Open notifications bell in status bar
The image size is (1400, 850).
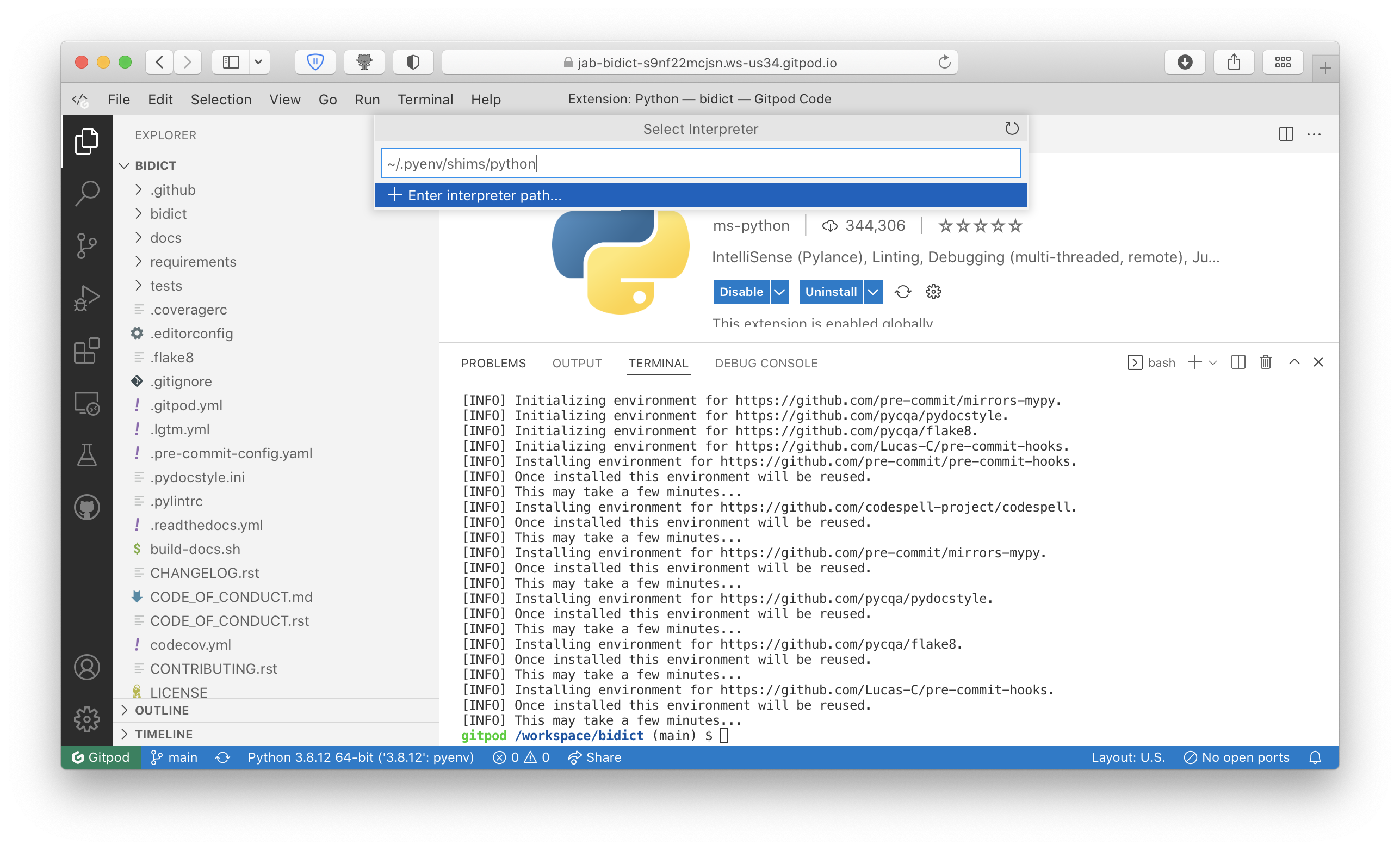1315,757
